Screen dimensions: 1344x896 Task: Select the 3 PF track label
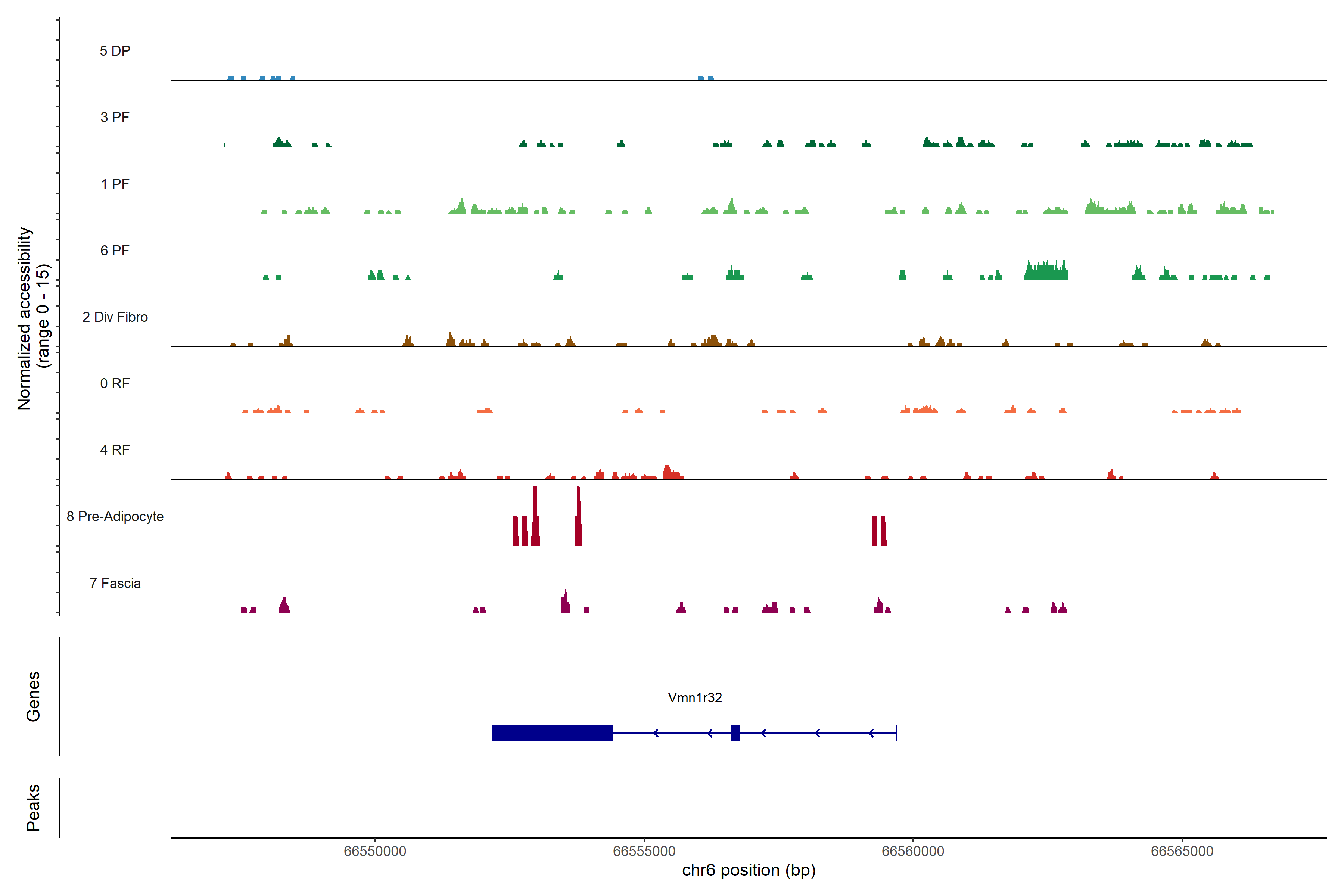click(115, 117)
